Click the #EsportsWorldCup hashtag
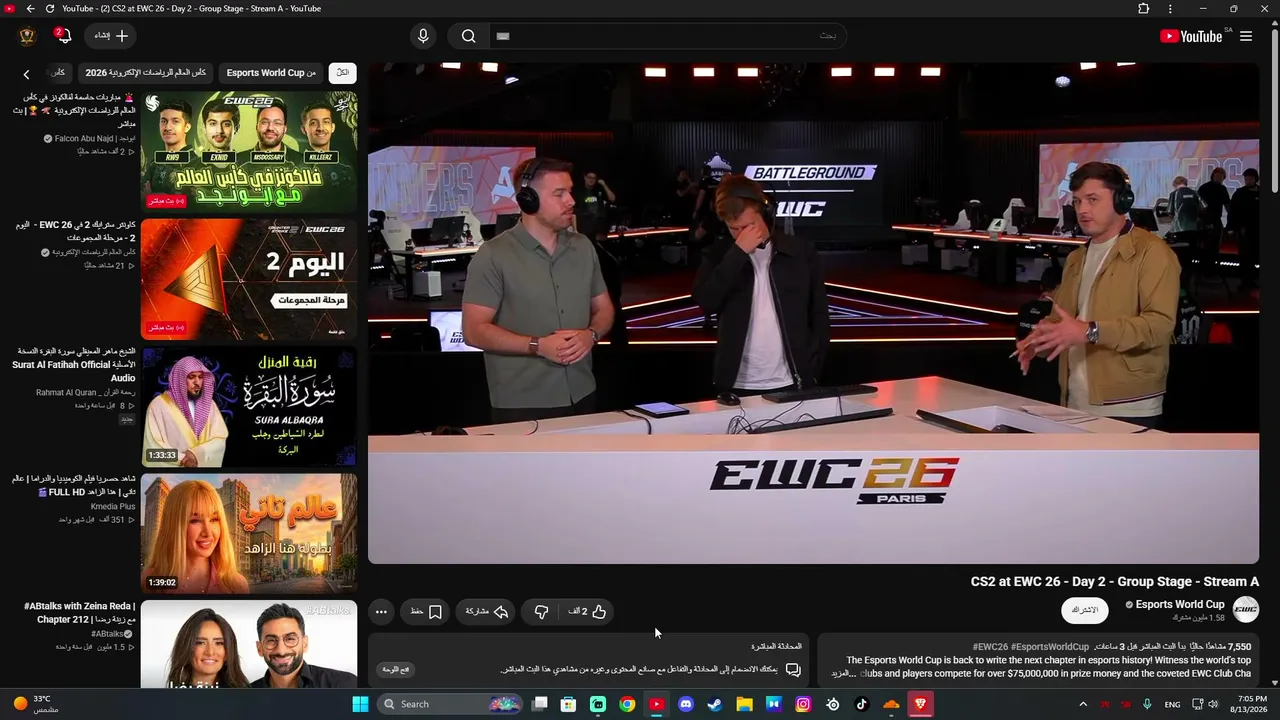The image size is (1280, 720). tap(1050, 647)
